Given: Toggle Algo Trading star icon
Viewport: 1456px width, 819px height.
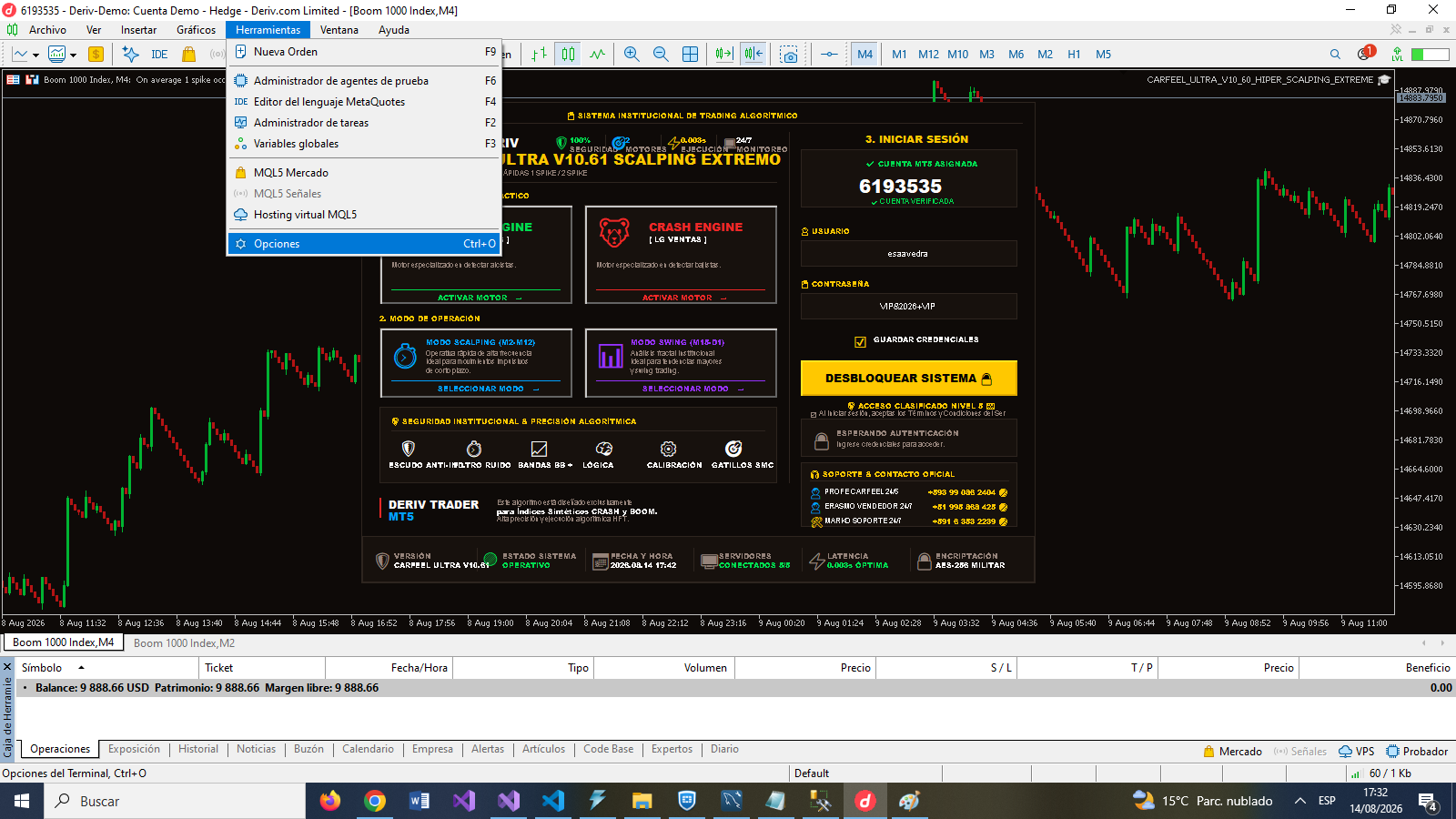Looking at the screenshot, I should 130,55.
